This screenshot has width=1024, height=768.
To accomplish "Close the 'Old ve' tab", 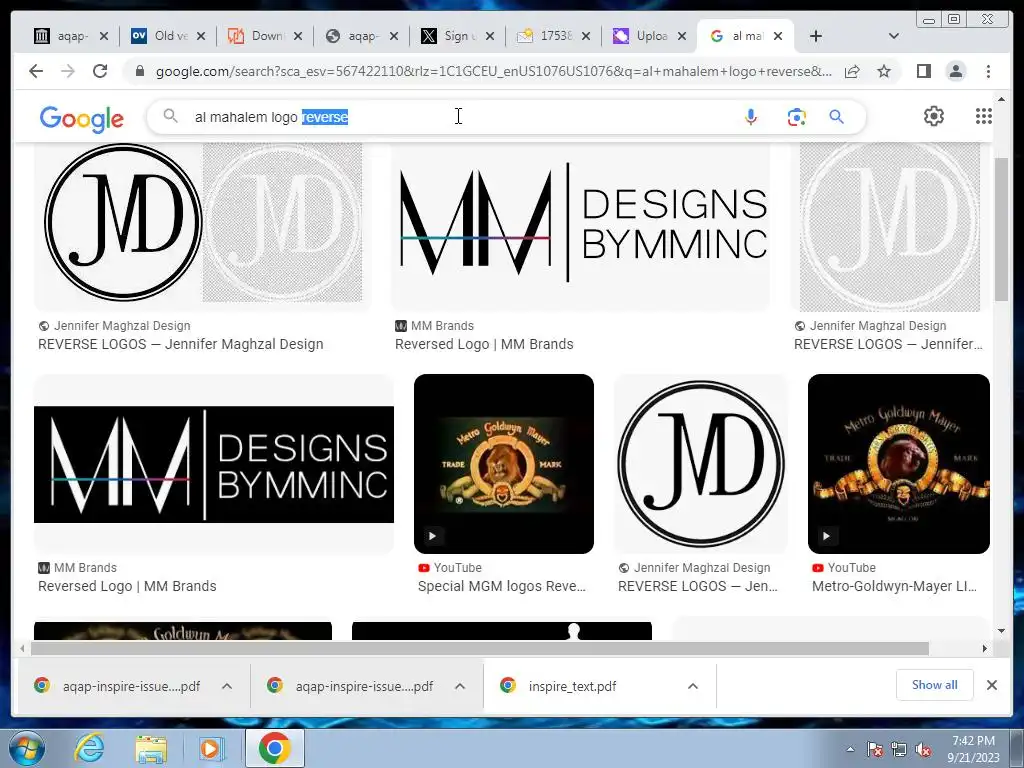I will pyautogui.click(x=201, y=36).
